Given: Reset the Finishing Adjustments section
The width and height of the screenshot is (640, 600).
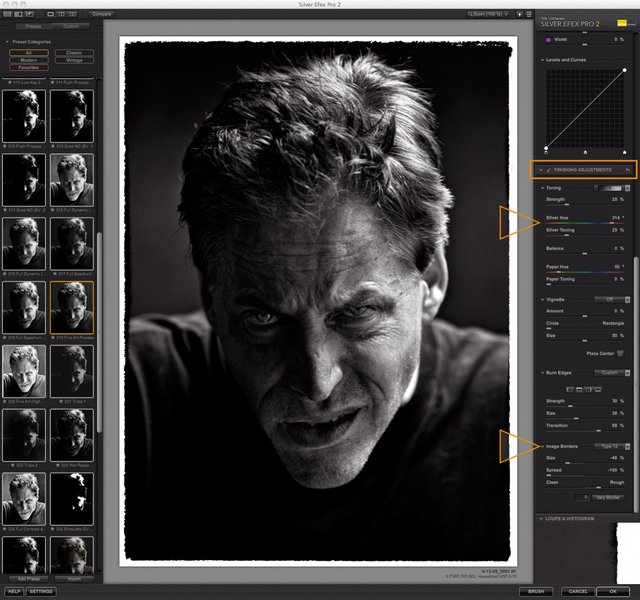Looking at the screenshot, I should 627,170.
